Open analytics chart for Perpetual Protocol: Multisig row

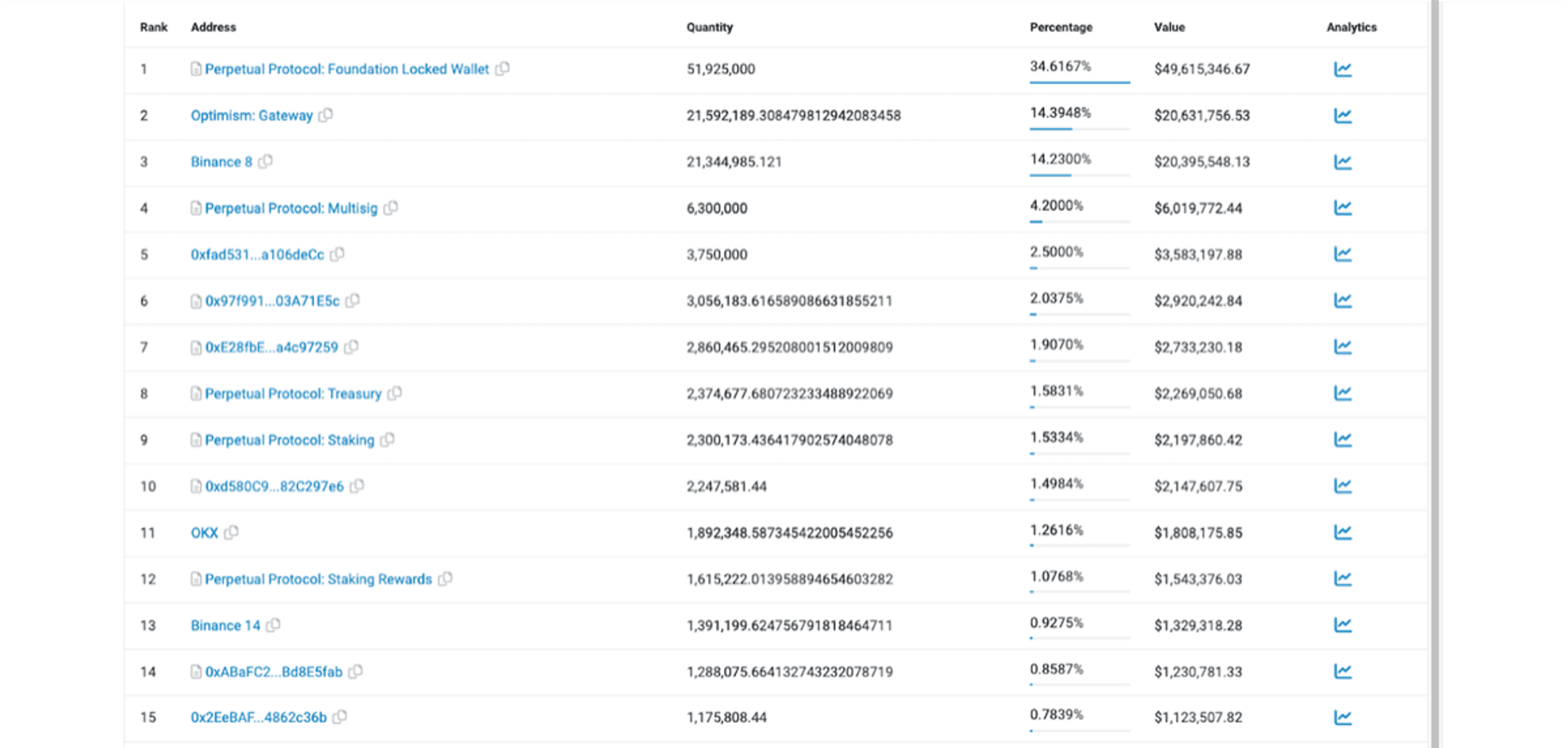pos(1342,208)
